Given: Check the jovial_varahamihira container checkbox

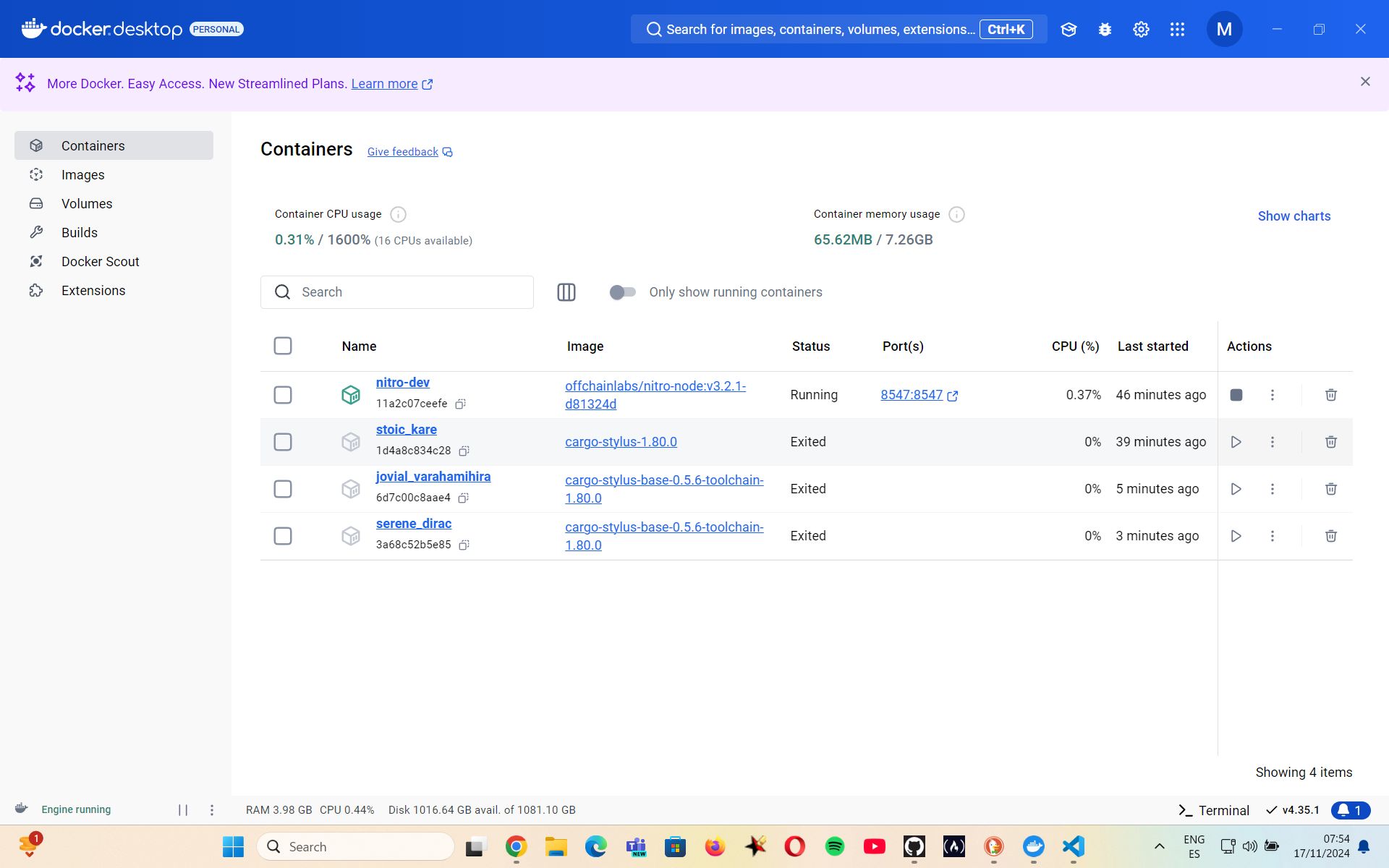Looking at the screenshot, I should coord(283,489).
